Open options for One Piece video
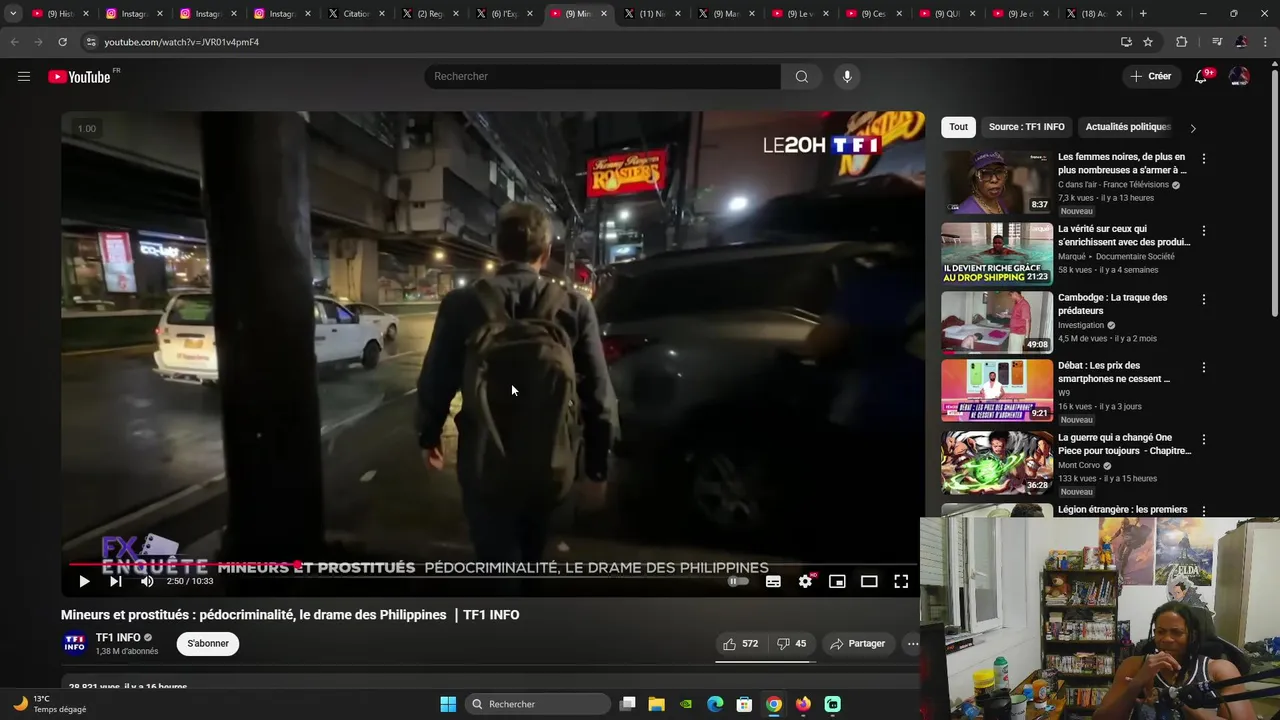Screen dimensions: 1280x720 [x=1203, y=439]
